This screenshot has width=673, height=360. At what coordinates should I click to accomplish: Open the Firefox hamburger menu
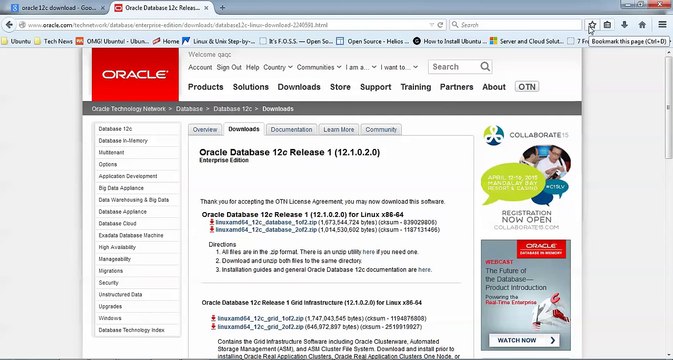(x=662, y=25)
